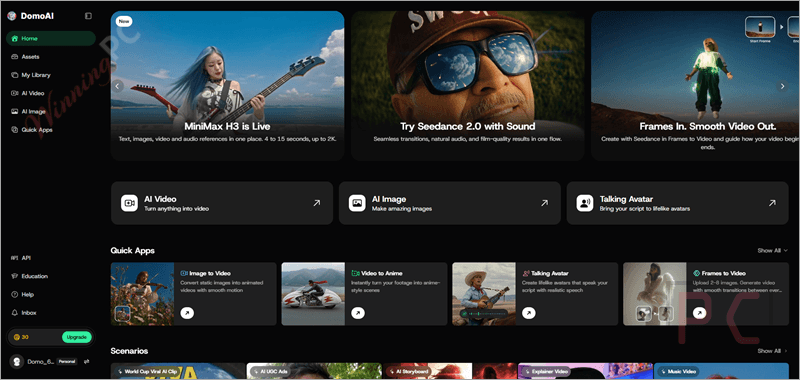Open the Frames In. Smooth Video Out banner
Viewport: 800px width, 380px height.
(x=695, y=86)
